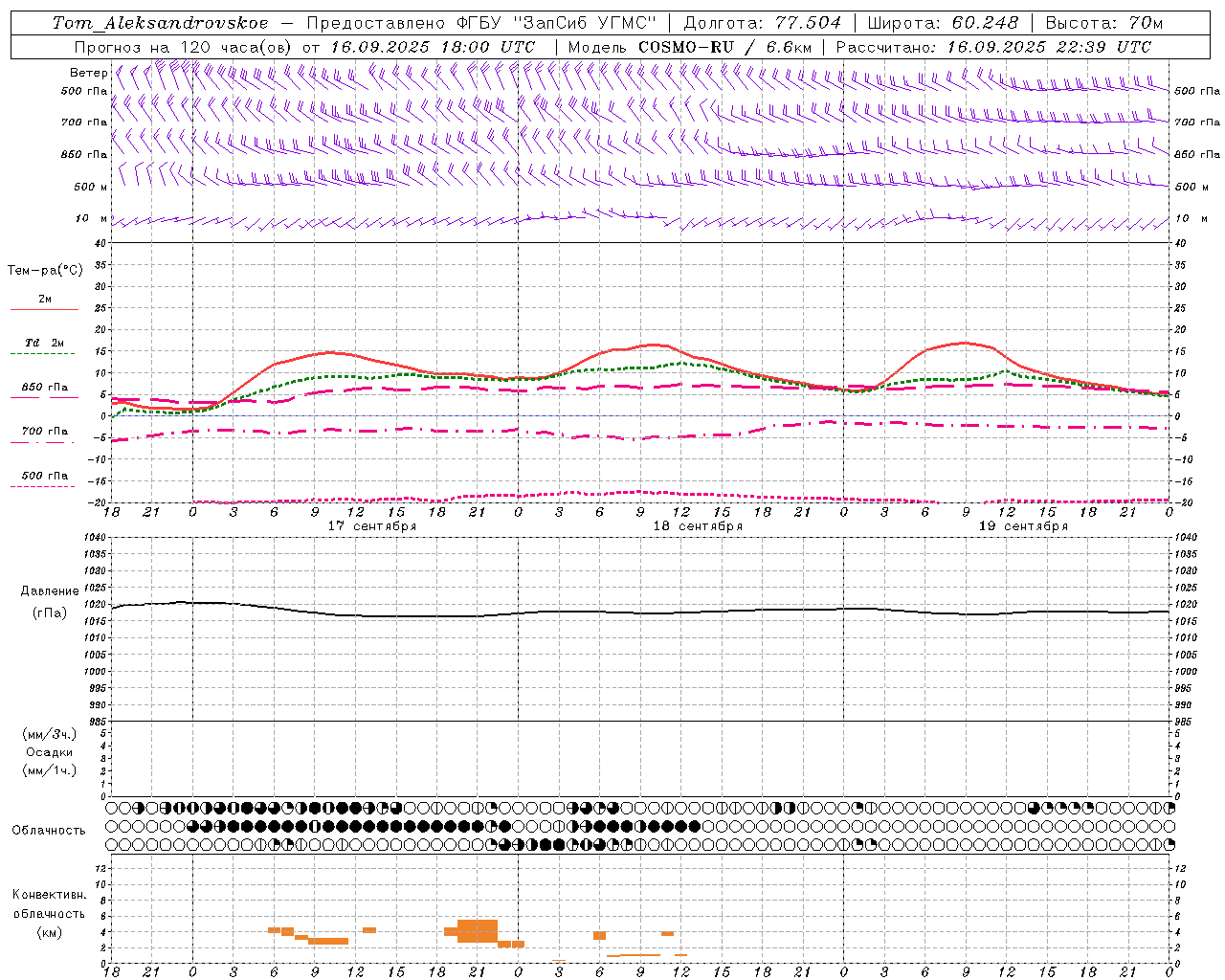Click the 10 м wind level label on the left

point(91,218)
